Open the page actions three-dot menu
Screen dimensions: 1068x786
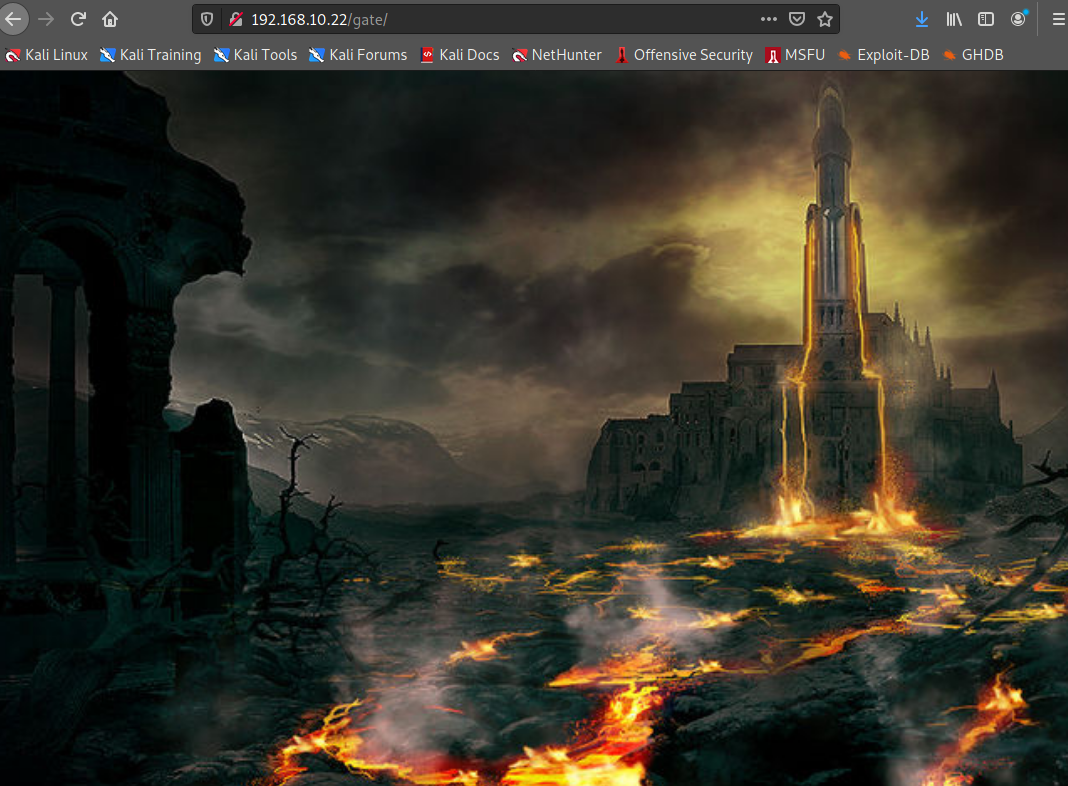(x=768, y=19)
